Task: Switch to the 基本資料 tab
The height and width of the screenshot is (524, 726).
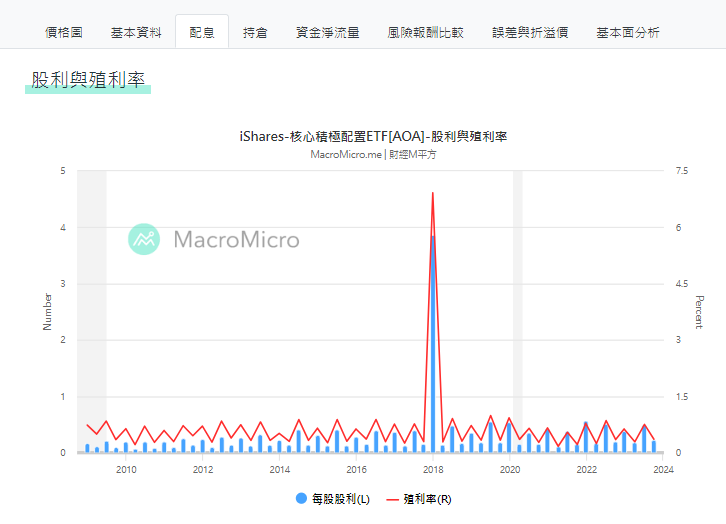Action: pos(136,32)
